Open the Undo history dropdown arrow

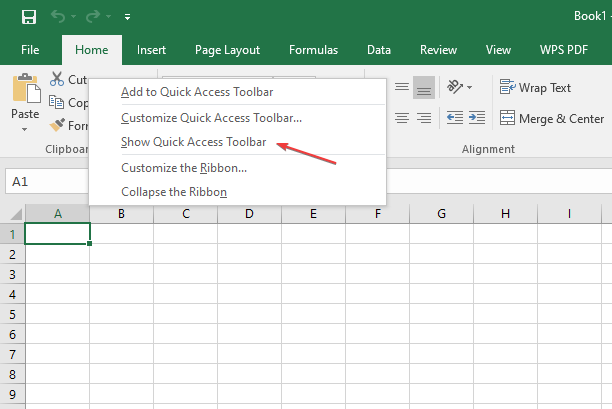click(74, 17)
